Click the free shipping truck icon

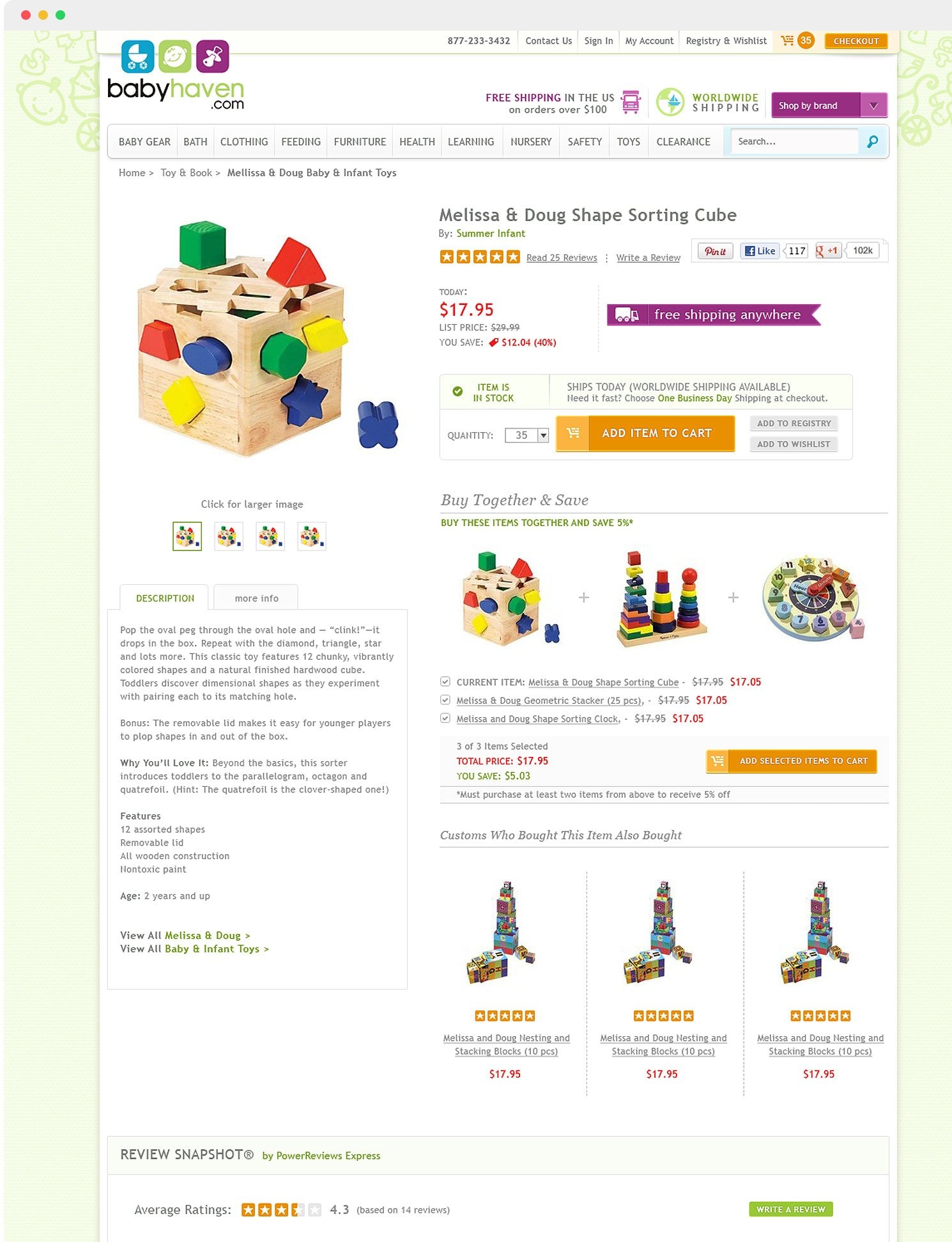pos(631,102)
